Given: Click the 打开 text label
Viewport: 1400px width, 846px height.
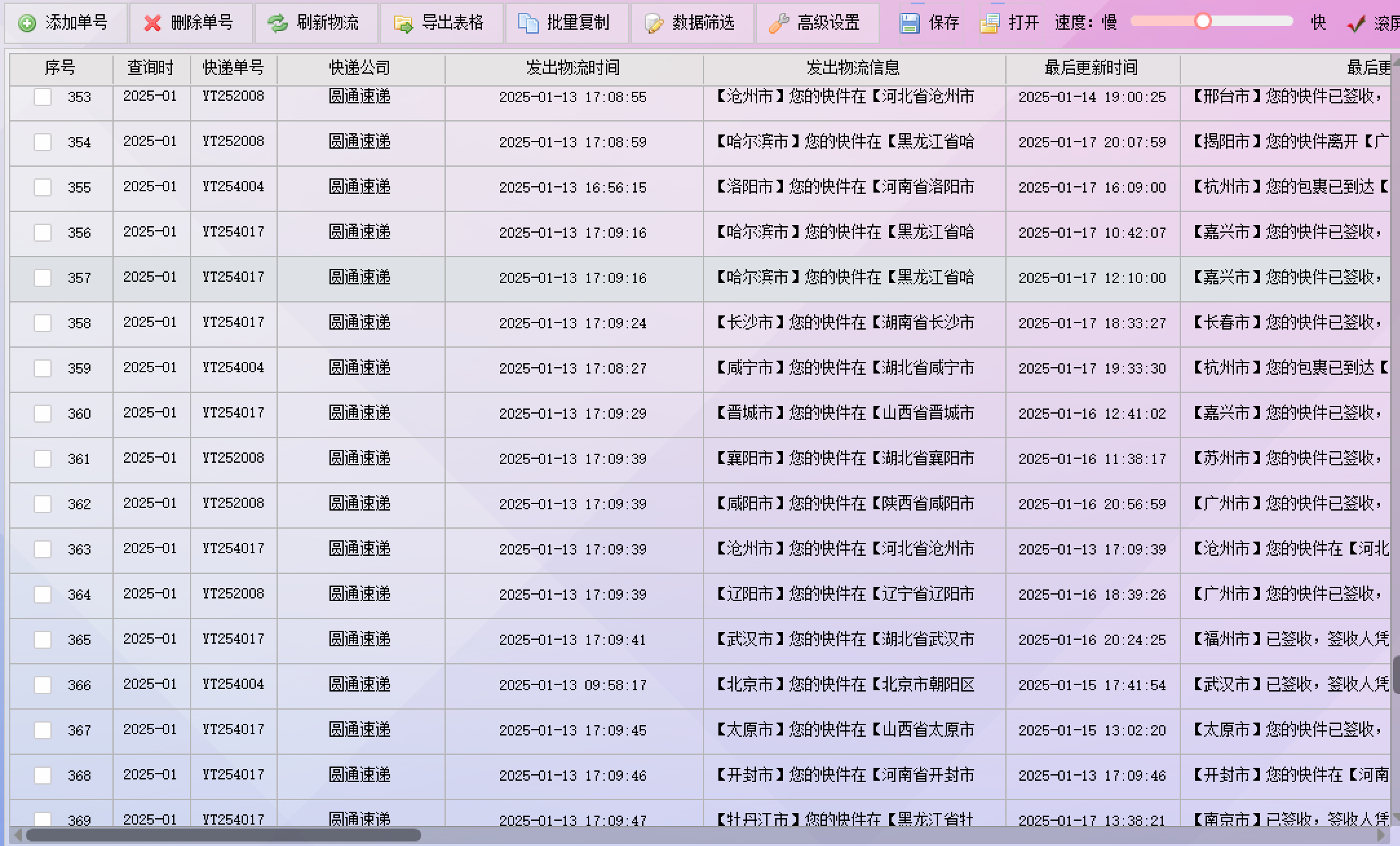Looking at the screenshot, I should click(x=1024, y=23).
